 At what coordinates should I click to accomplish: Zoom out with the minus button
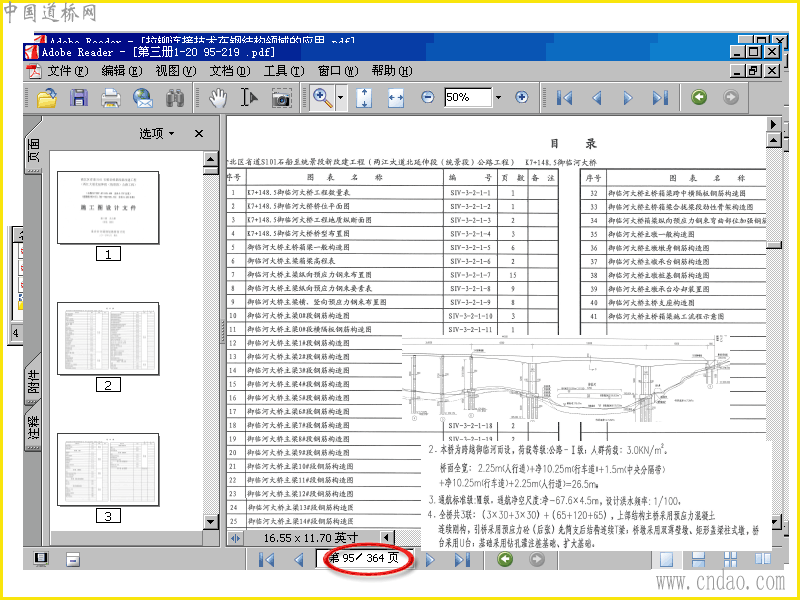click(428, 97)
